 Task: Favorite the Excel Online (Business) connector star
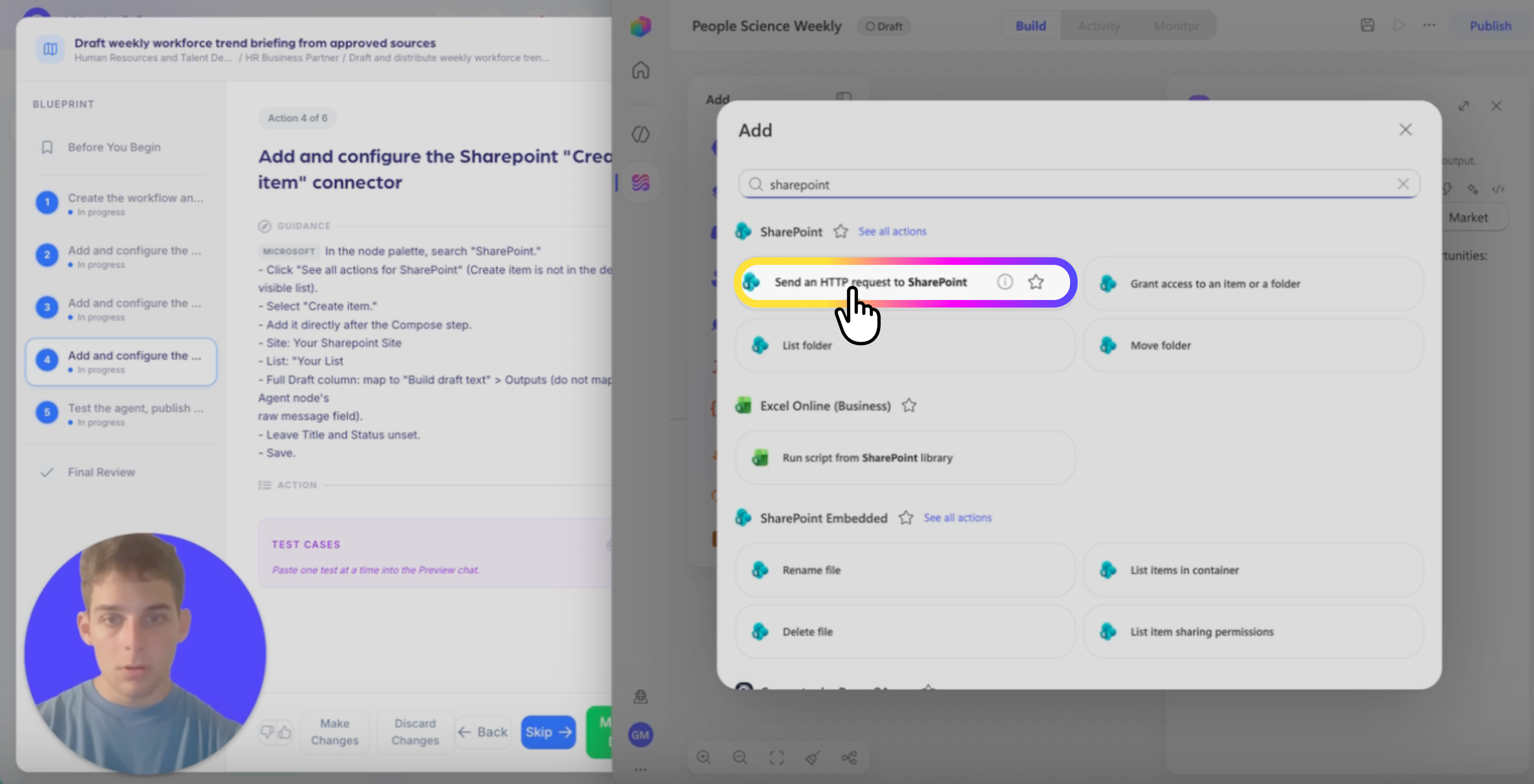pyautogui.click(x=909, y=406)
